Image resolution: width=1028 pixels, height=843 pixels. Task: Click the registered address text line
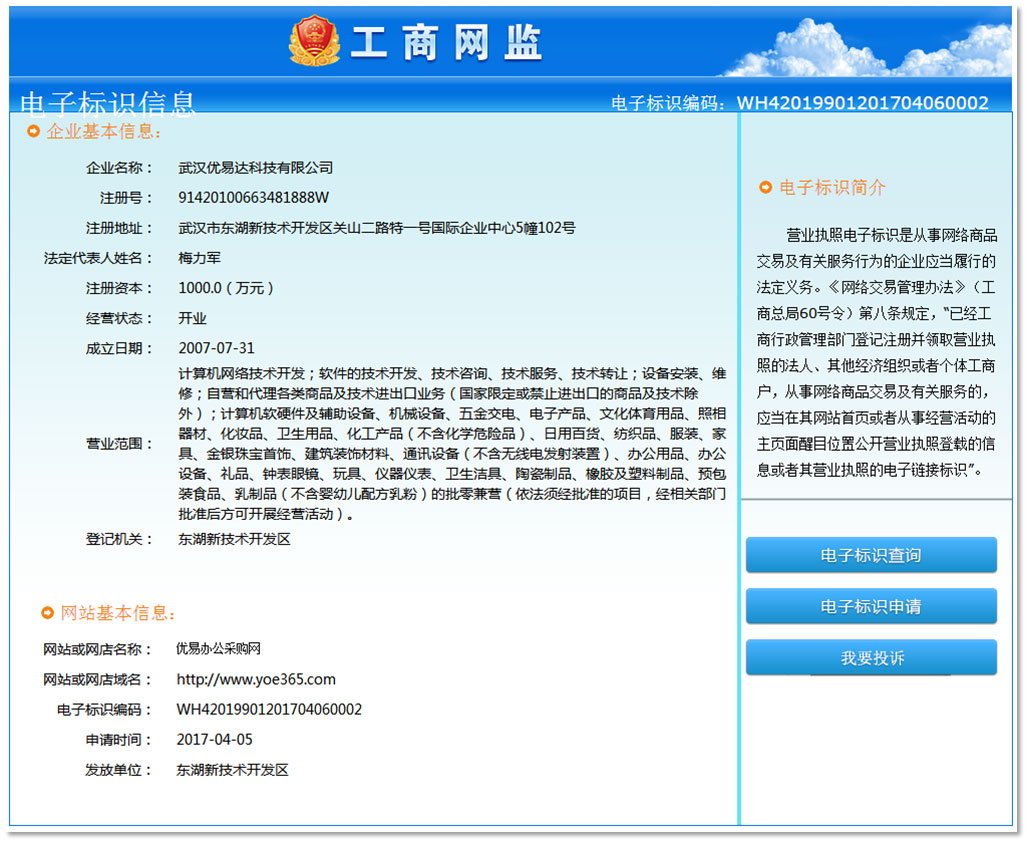(x=376, y=228)
